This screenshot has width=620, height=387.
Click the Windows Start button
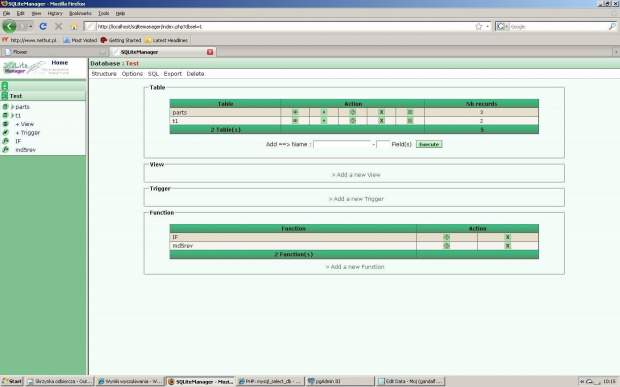pos(12,381)
